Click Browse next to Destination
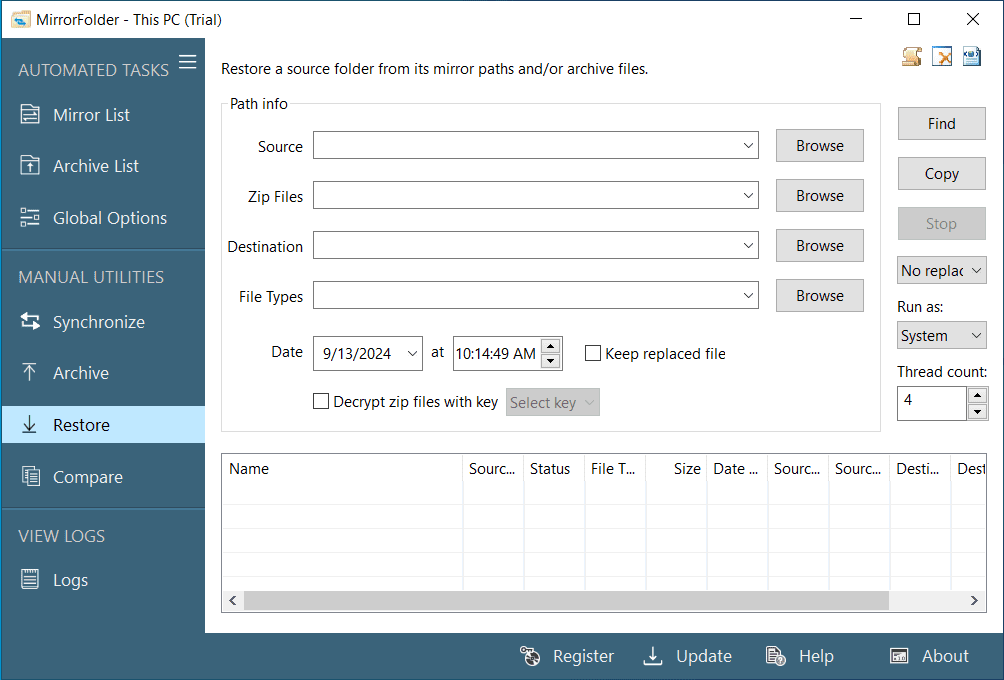 (x=820, y=245)
